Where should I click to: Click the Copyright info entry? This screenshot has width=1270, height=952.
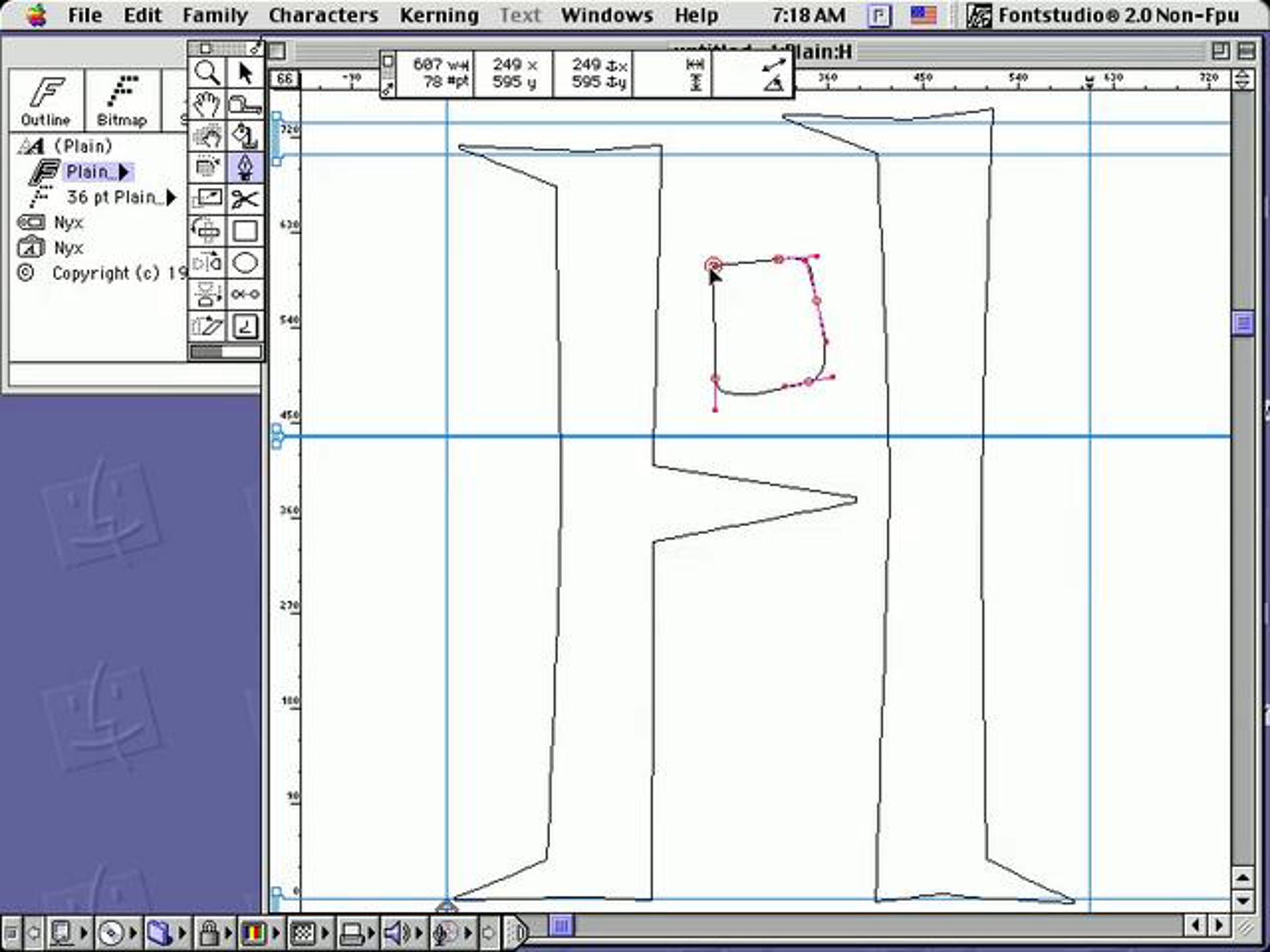[x=101, y=273]
